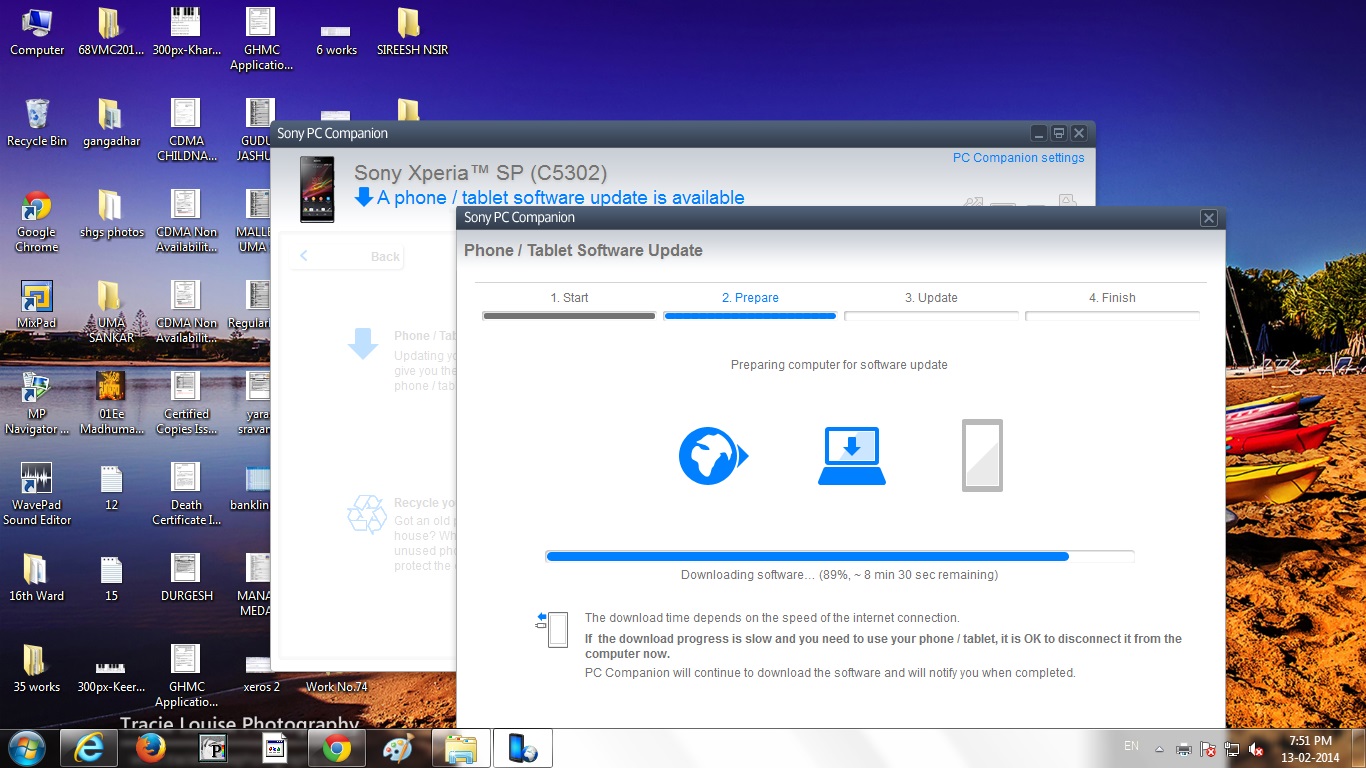This screenshot has width=1366, height=780.
Task: Select the Certified Copies Iss document
Action: [x=186, y=404]
